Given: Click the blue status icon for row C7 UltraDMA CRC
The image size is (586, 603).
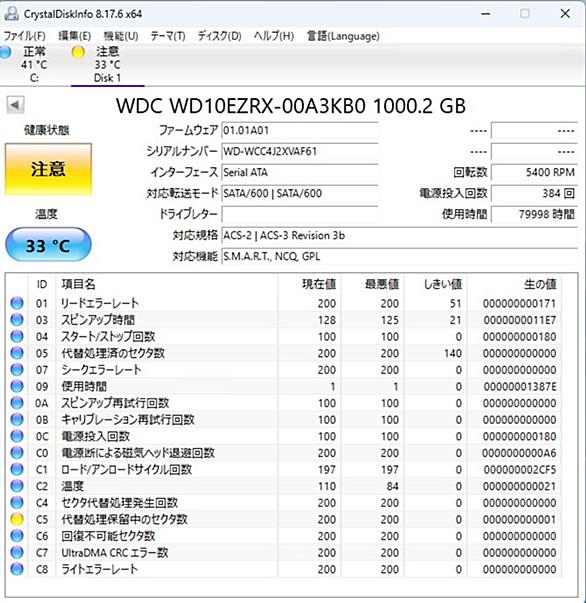Looking at the screenshot, I should point(17,553).
